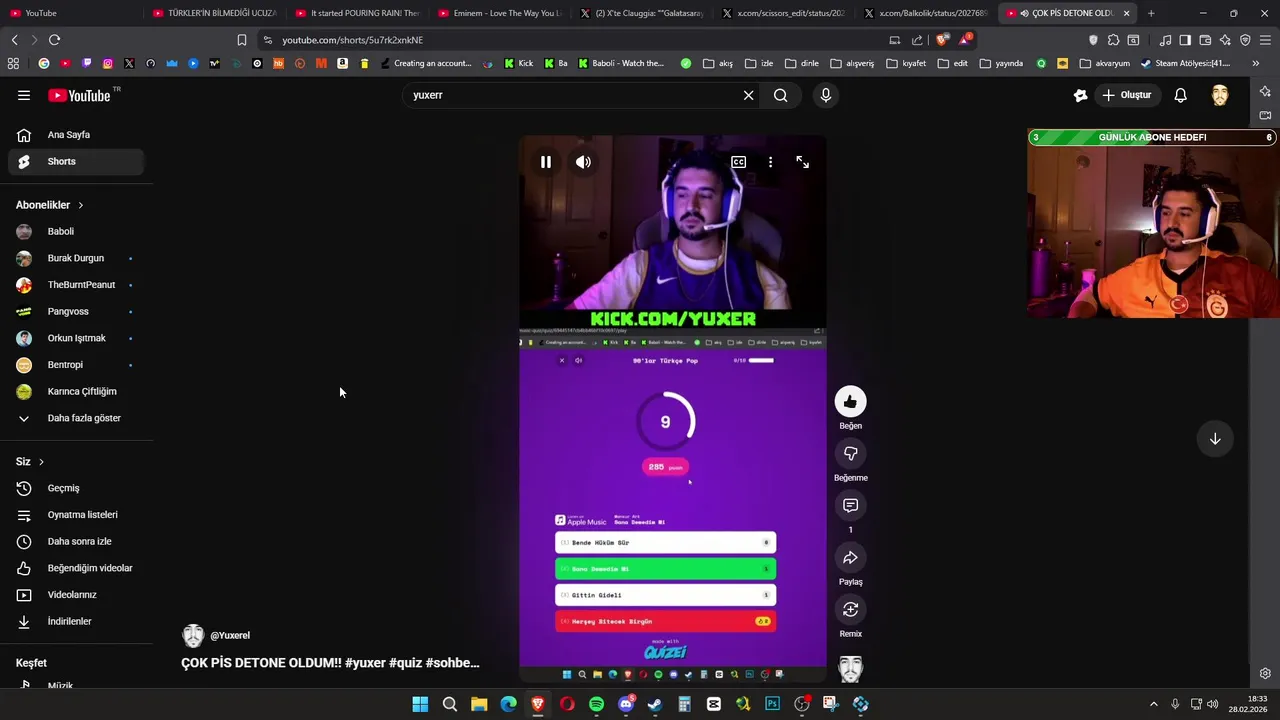Click the #yuxer hashtag in the title
1280x720 pixels.
(365, 663)
